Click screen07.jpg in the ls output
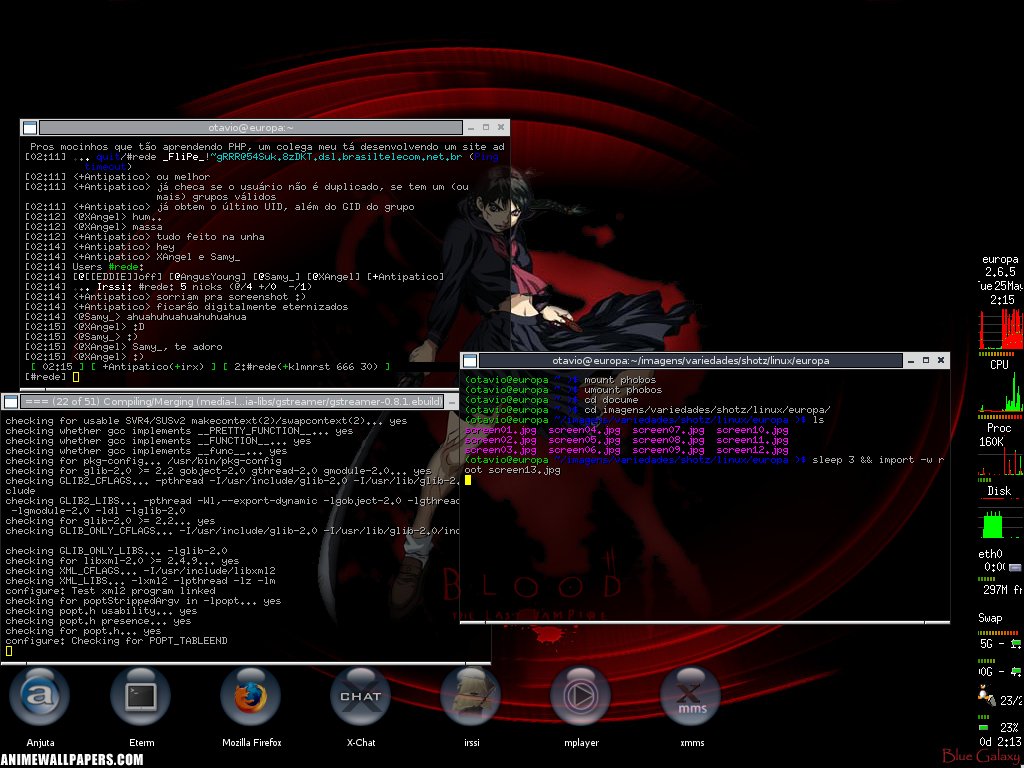 [668, 430]
